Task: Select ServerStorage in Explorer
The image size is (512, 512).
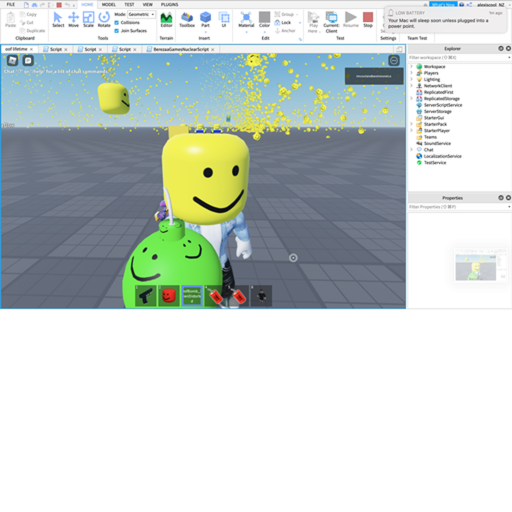Action: (x=437, y=111)
